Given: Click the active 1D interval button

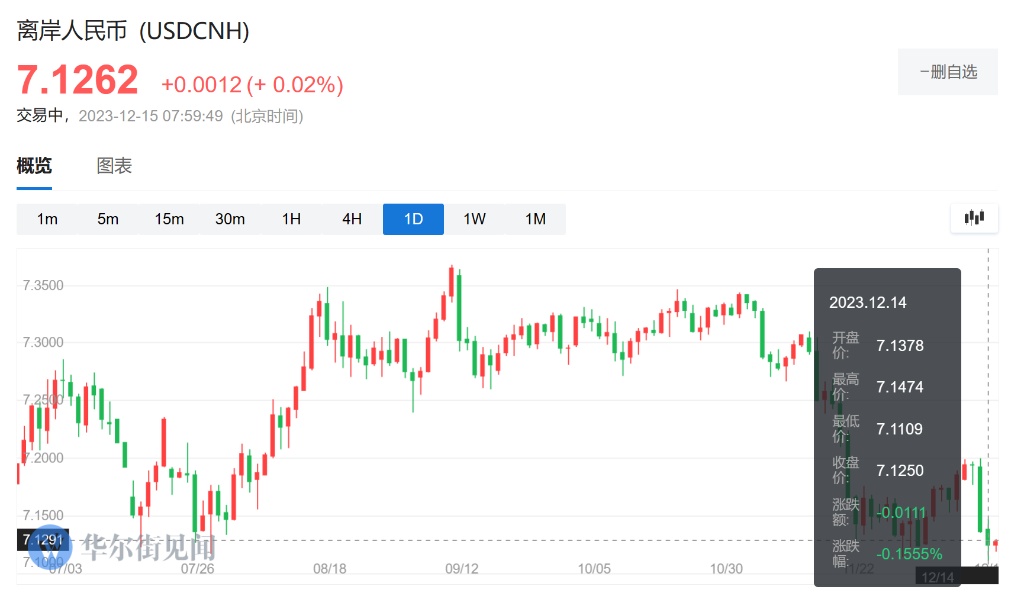Looking at the screenshot, I should (x=413, y=219).
